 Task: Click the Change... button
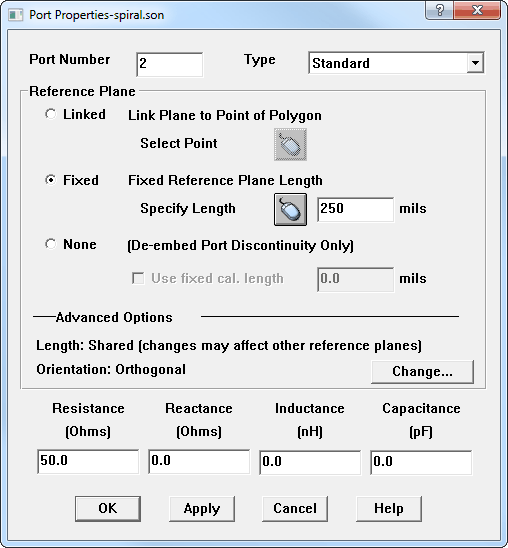[422, 372]
